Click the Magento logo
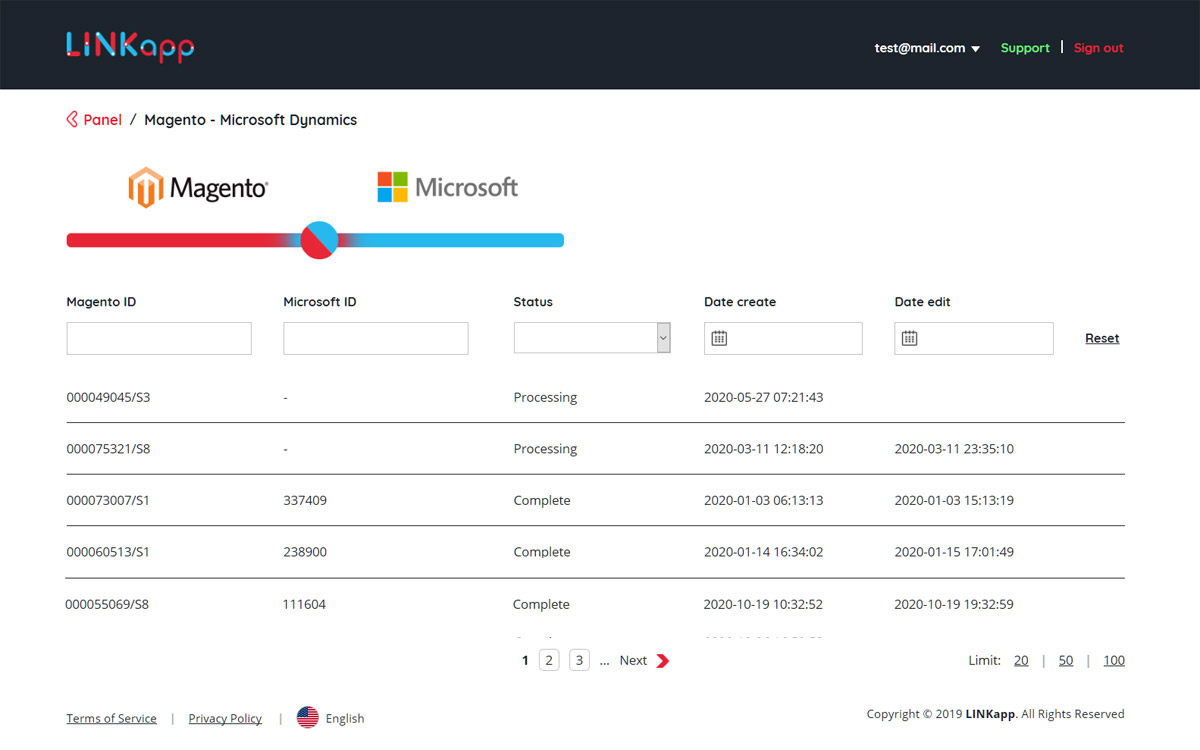Screen dimensions: 1200x750 (x=198, y=188)
